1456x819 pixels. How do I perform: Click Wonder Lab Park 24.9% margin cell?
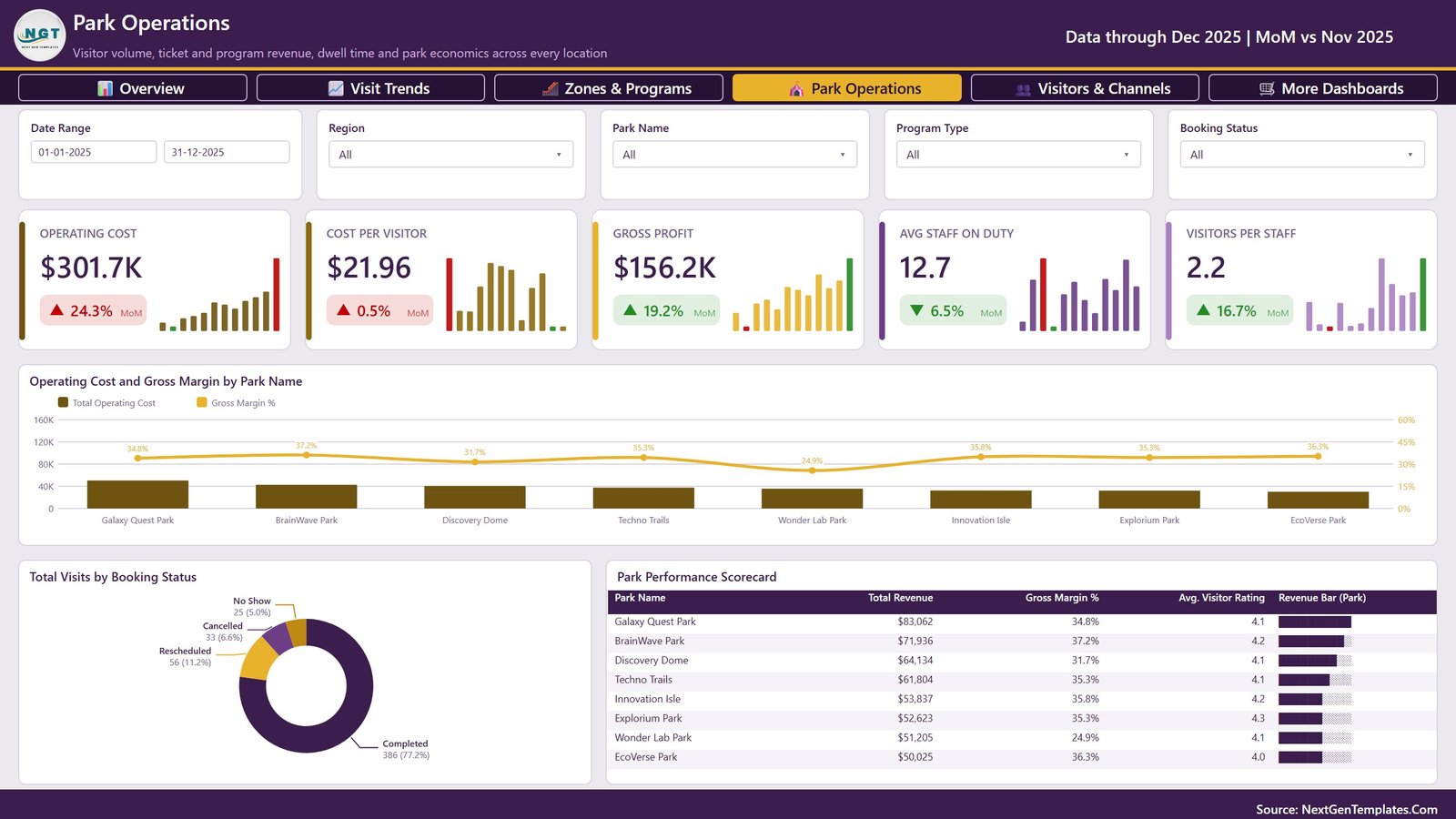(1085, 738)
